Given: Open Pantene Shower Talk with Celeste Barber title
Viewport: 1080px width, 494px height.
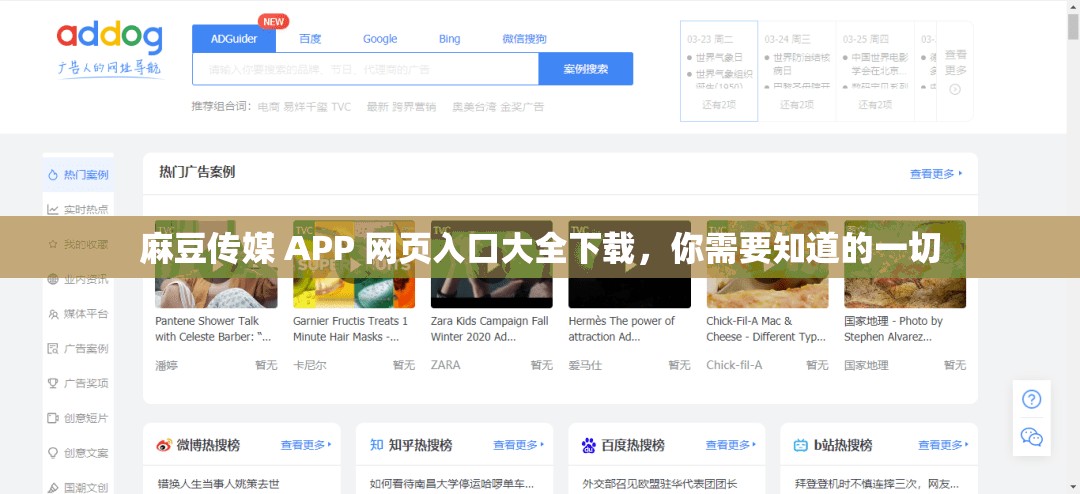Looking at the screenshot, I should point(213,329).
